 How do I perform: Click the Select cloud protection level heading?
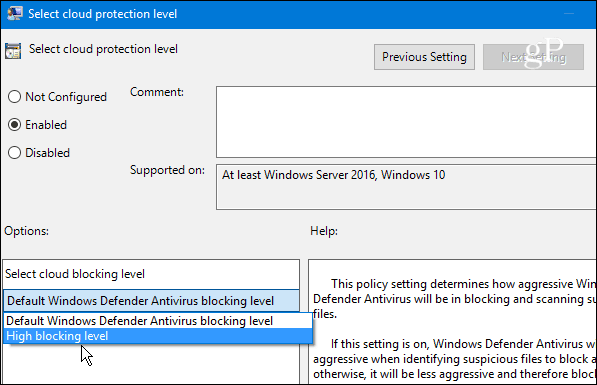pos(103,49)
